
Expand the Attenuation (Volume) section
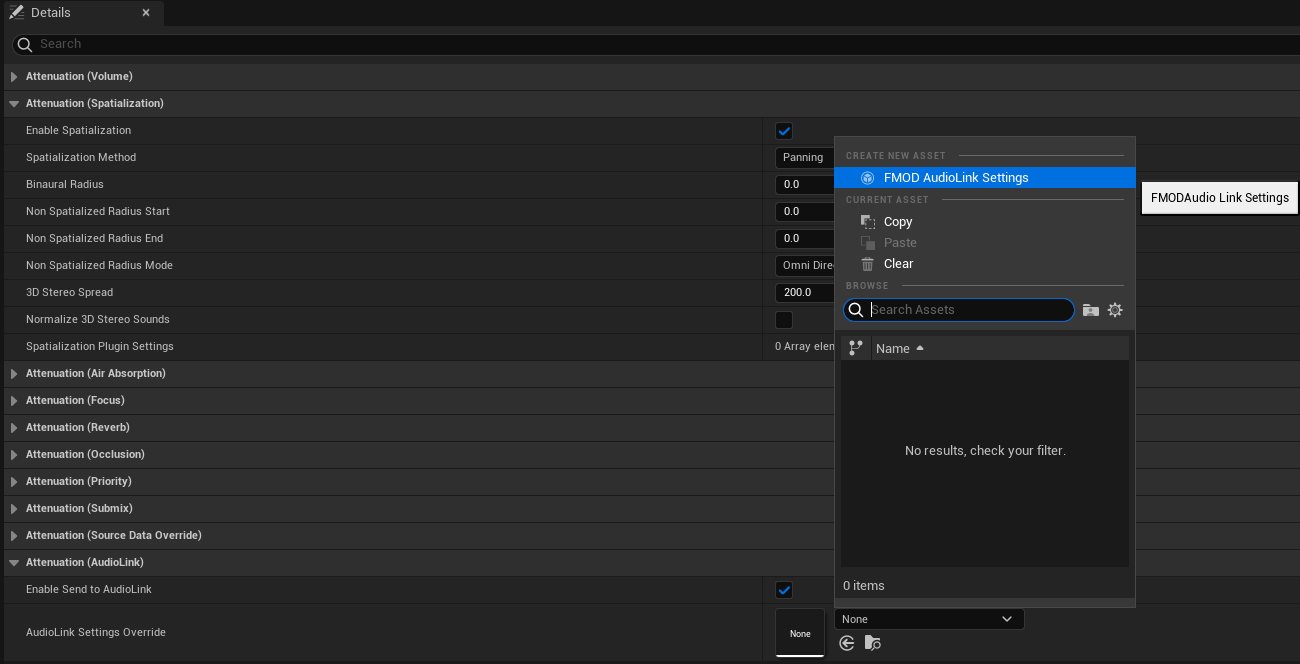[x=14, y=77]
